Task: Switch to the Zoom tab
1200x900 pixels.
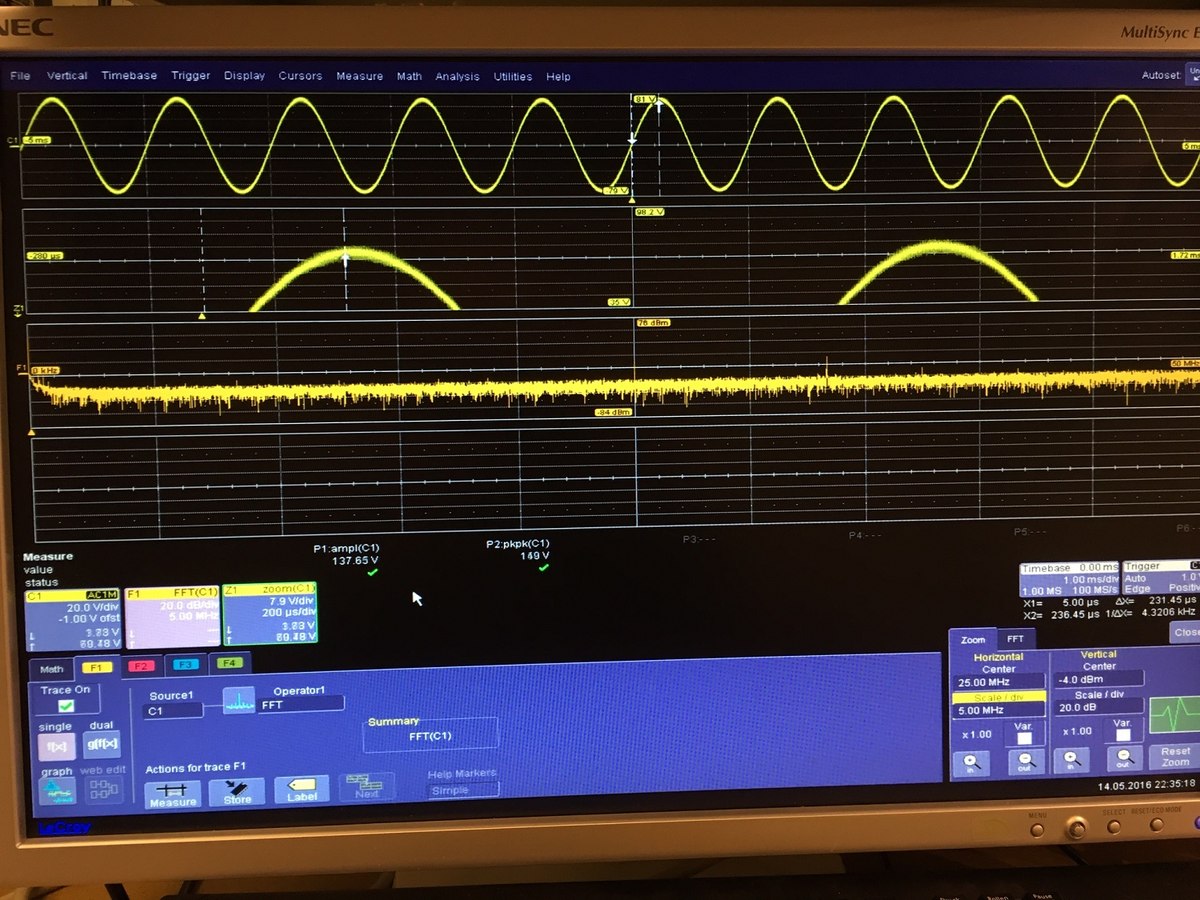Action: pos(972,640)
